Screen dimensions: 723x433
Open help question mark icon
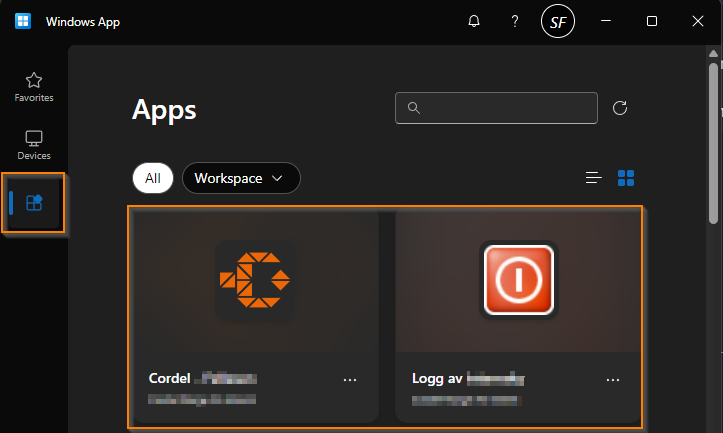pyautogui.click(x=515, y=21)
